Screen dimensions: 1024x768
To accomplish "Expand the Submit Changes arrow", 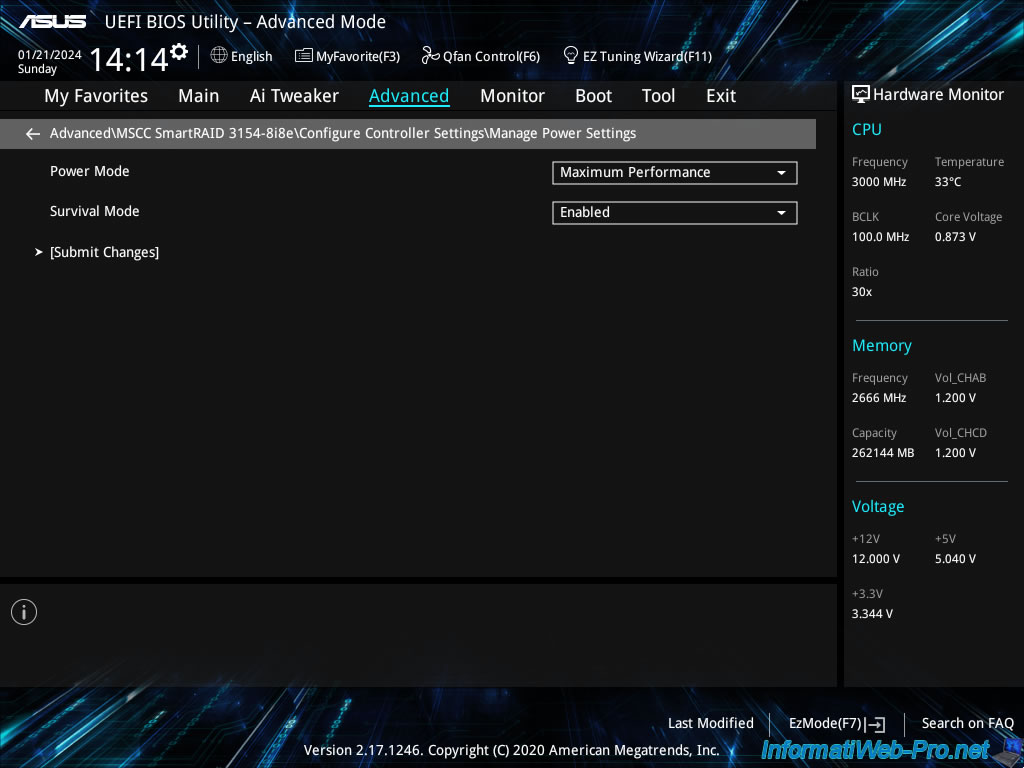I will 39,252.
